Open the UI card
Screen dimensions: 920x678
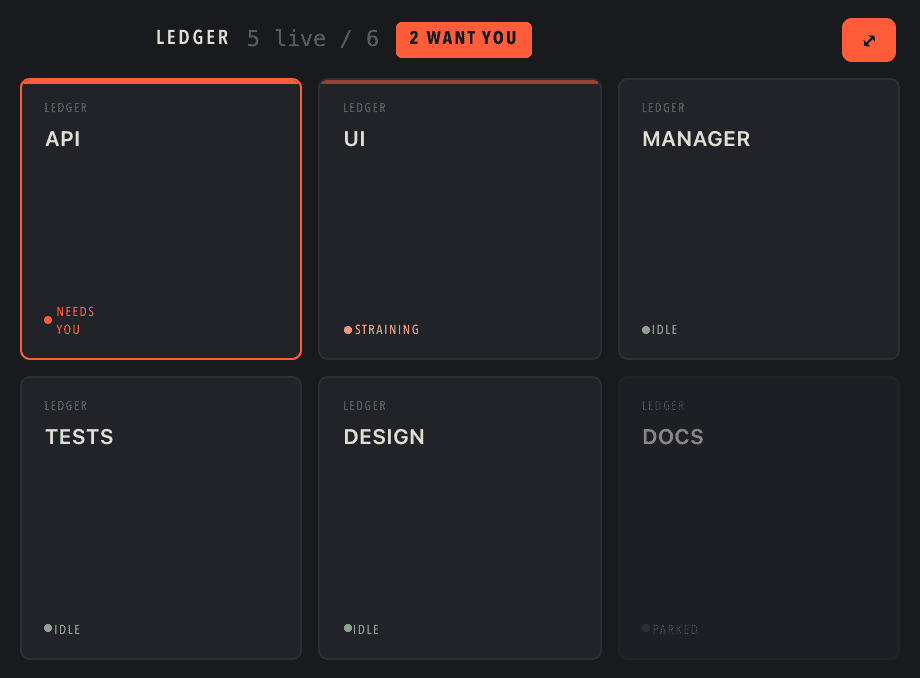click(459, 219)
